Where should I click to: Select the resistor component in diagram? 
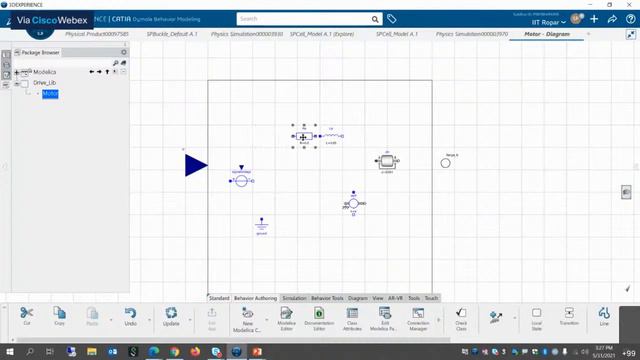[x=304, y=136]
